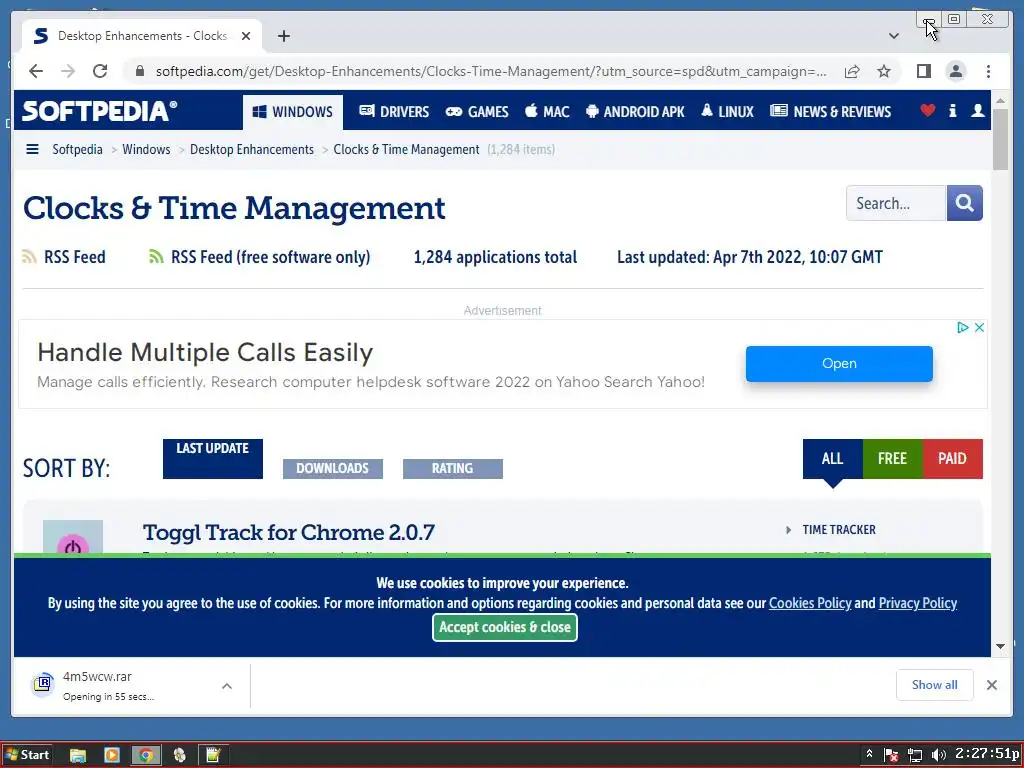
Task: Open the user account icon
Action: coord(978,110)
